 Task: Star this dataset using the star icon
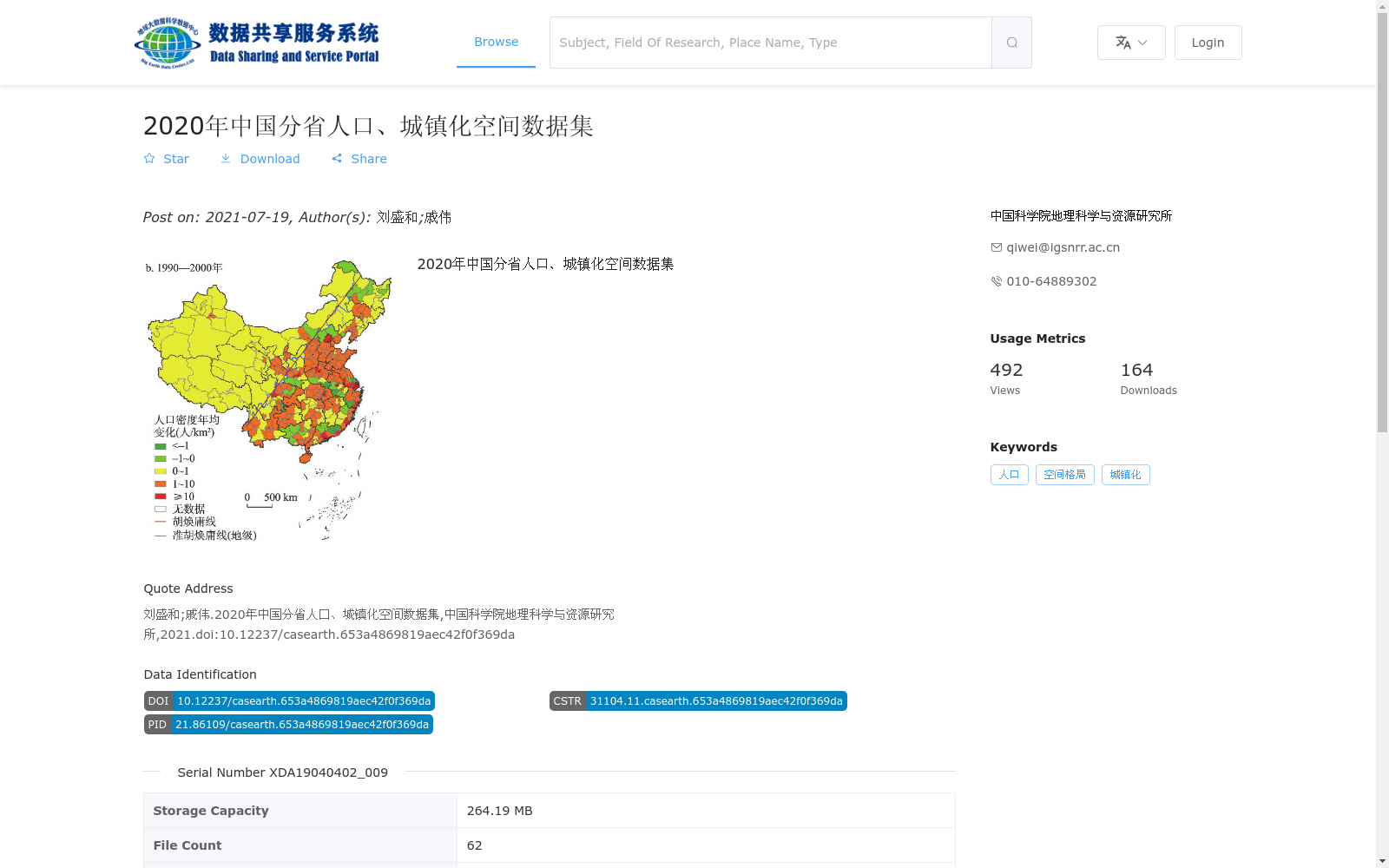coord(149,158)
